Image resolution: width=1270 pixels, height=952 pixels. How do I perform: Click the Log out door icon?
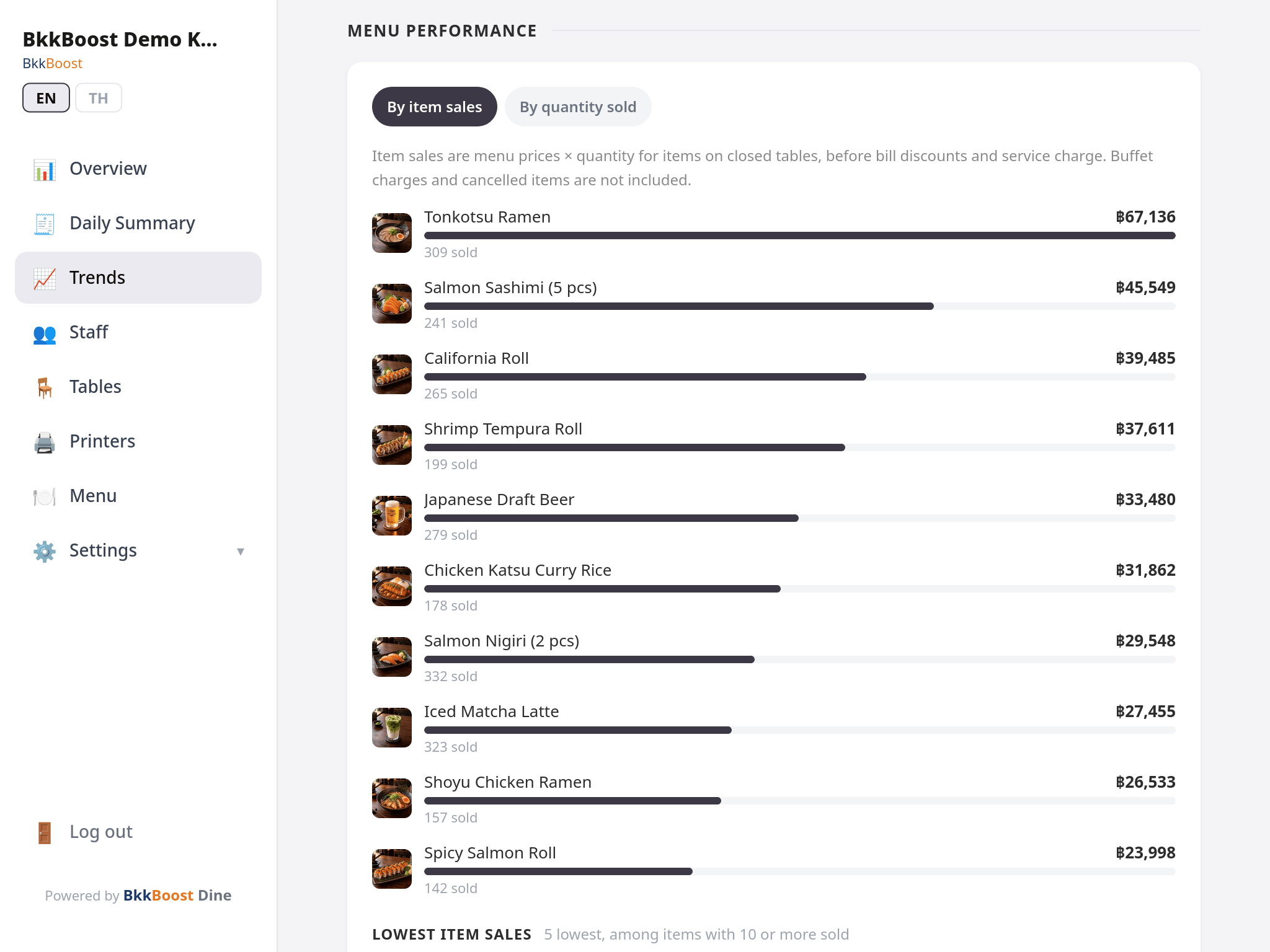click(45, 832)
